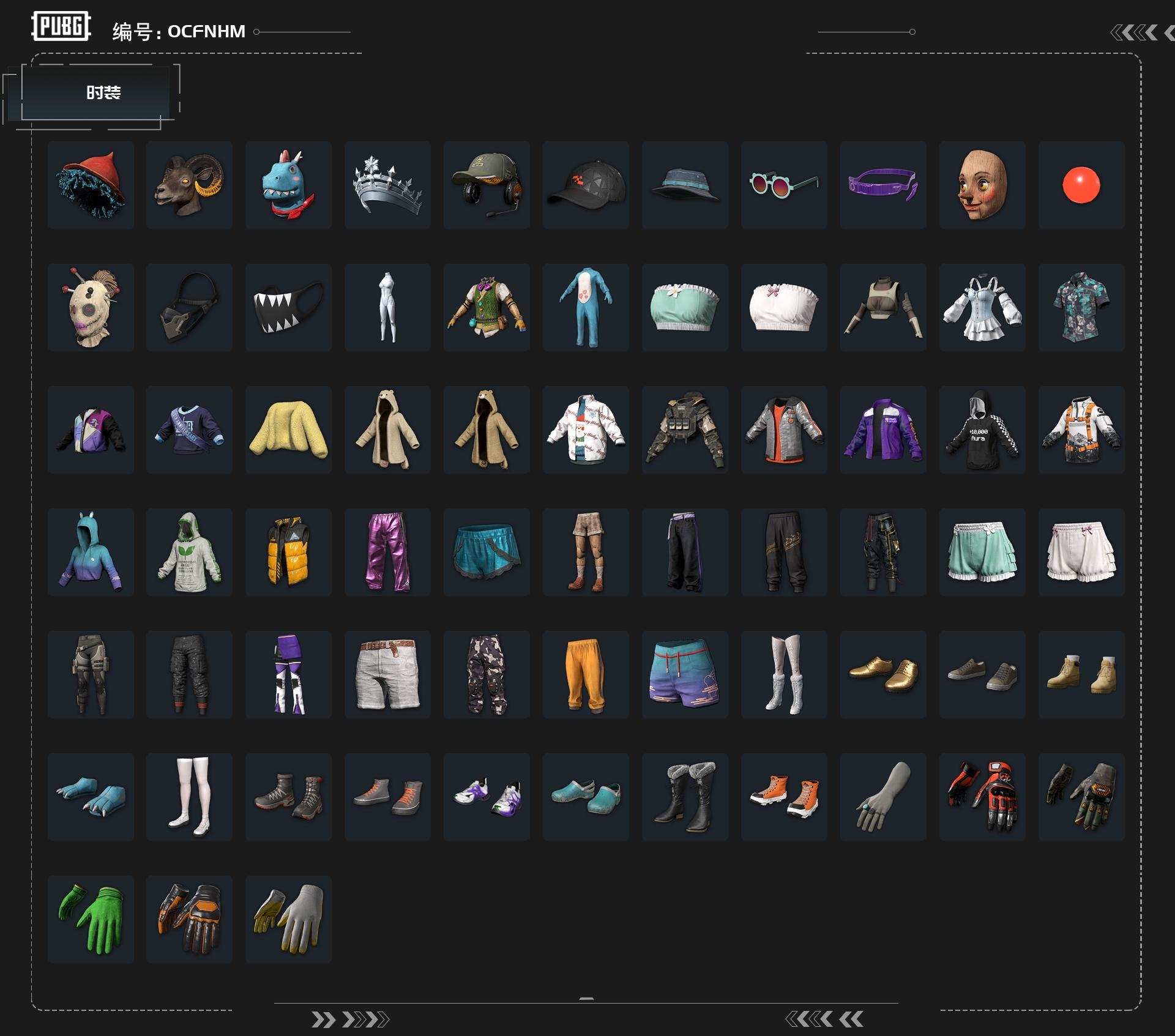The width and height of the screenshot is (1175, 1036).
Task: Choose the fur-trimmed black boots
Action: coord(685,797)
